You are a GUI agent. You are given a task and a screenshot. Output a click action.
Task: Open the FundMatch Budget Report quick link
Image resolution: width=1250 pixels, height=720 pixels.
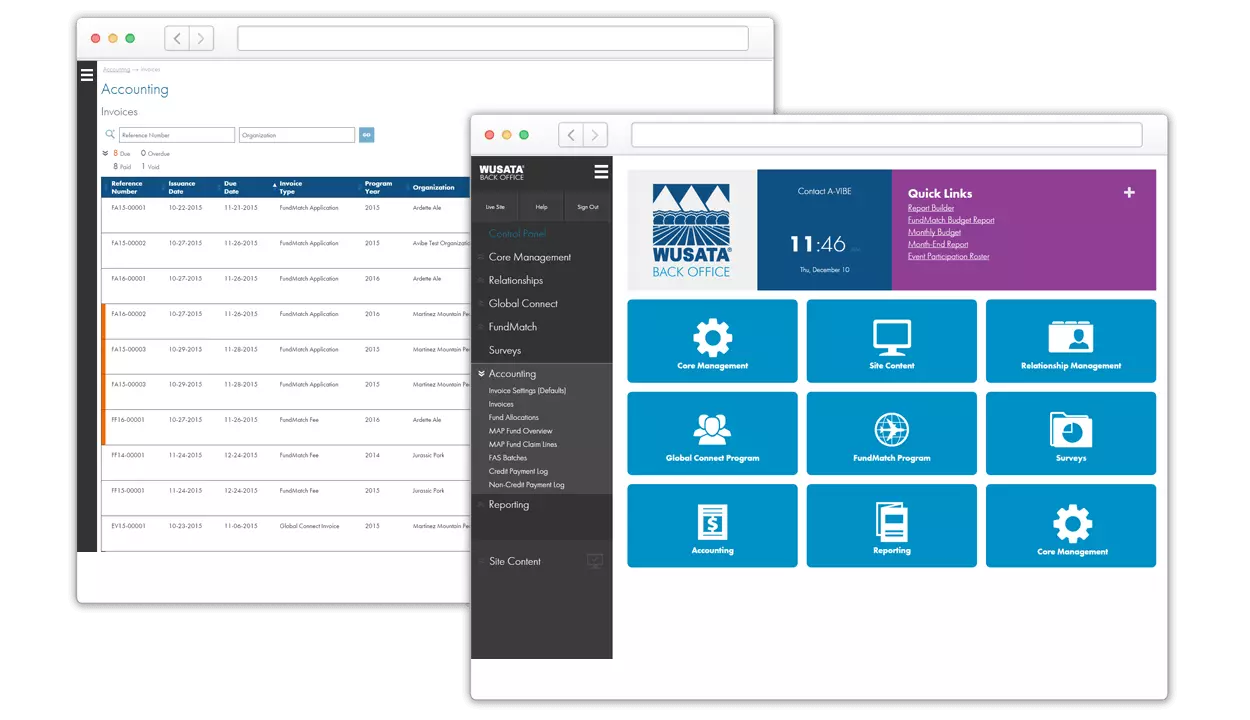(951, 220)
